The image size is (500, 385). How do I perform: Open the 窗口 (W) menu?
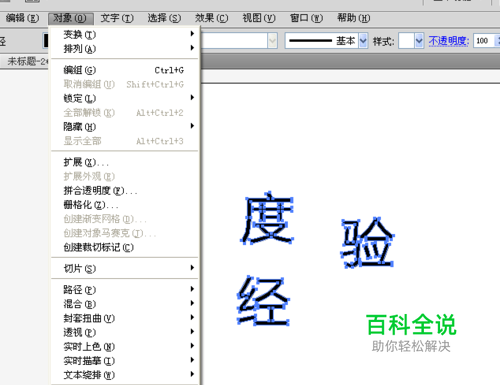coord(306,18)
